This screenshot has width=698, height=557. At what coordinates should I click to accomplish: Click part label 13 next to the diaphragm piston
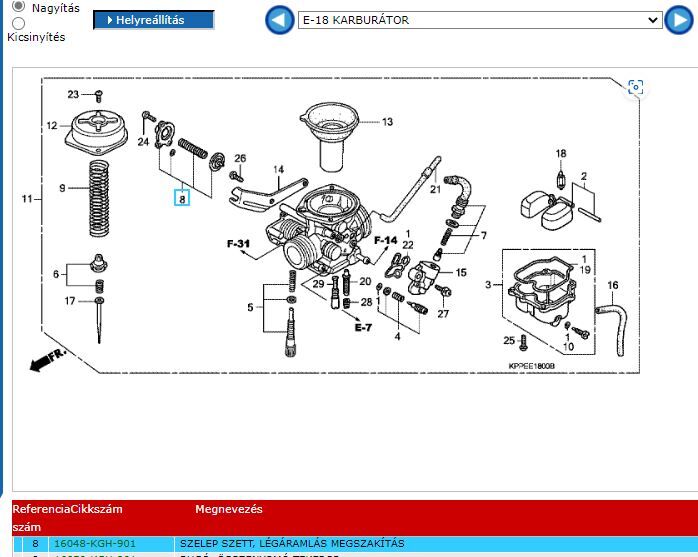[x=387, y=122]
